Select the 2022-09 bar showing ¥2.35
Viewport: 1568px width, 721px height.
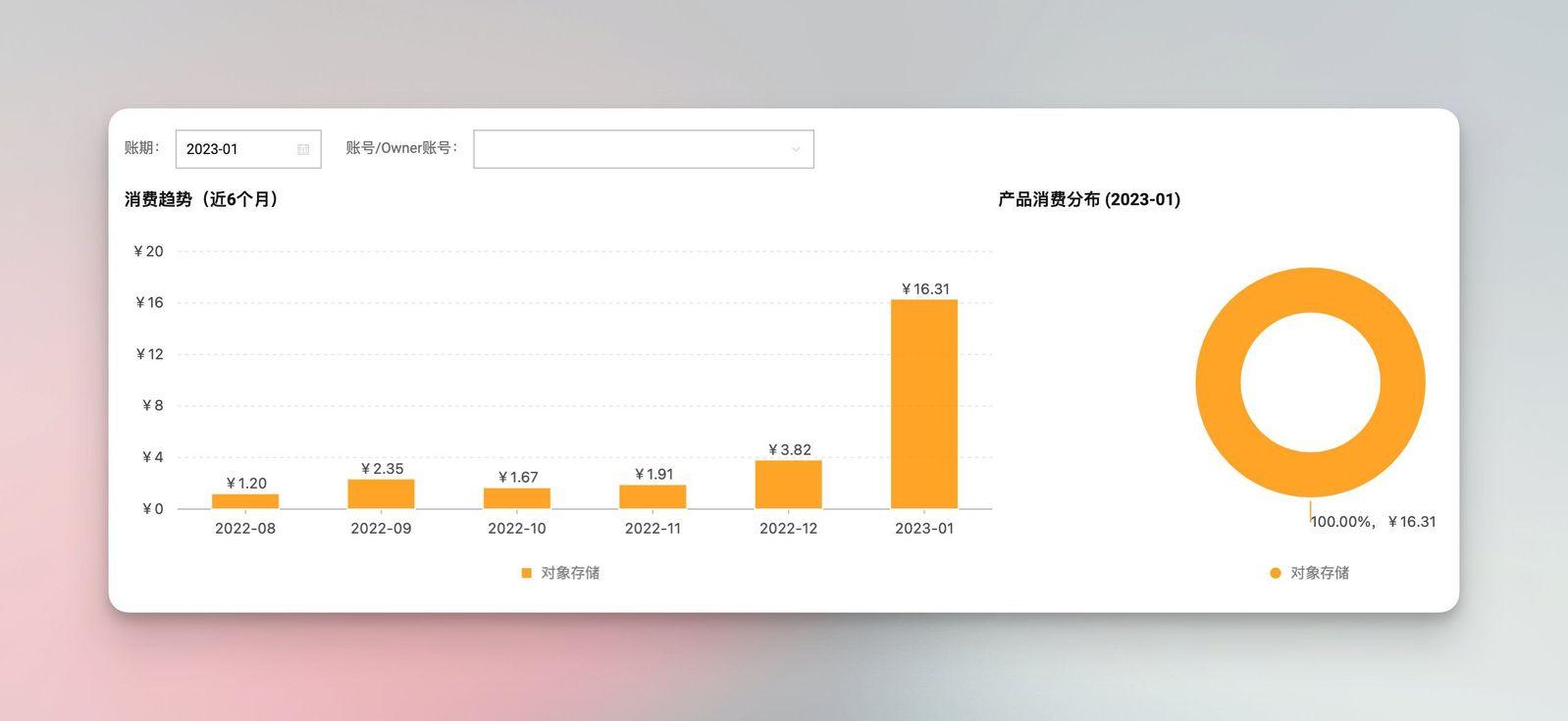(x=381, y=494)
